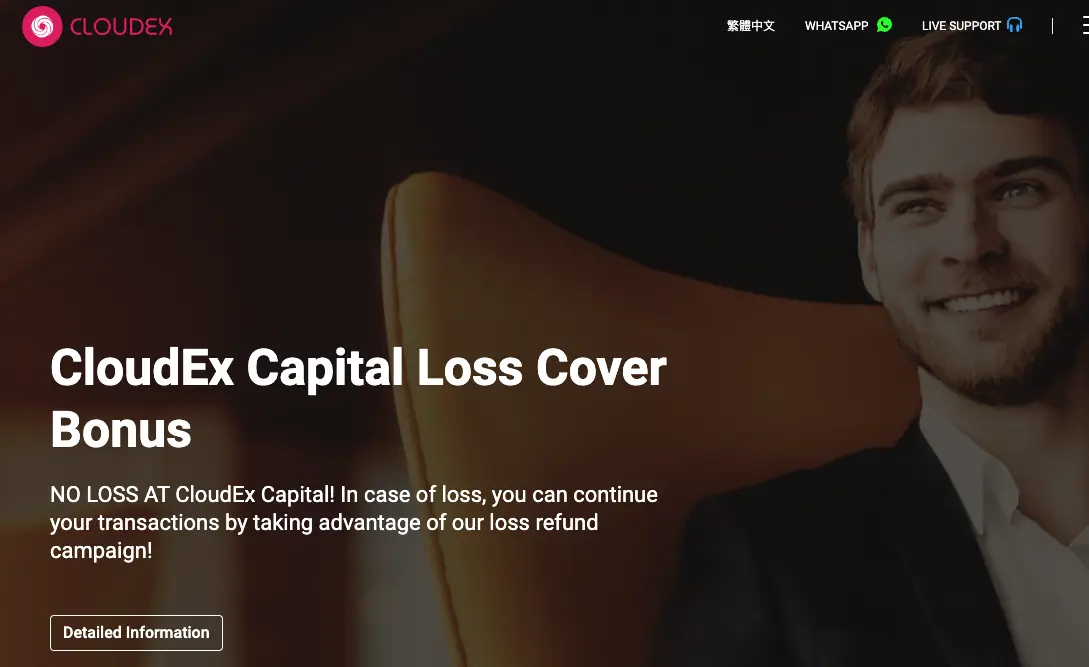Click the vertical divider before the menu icon

coord(1052,26)
